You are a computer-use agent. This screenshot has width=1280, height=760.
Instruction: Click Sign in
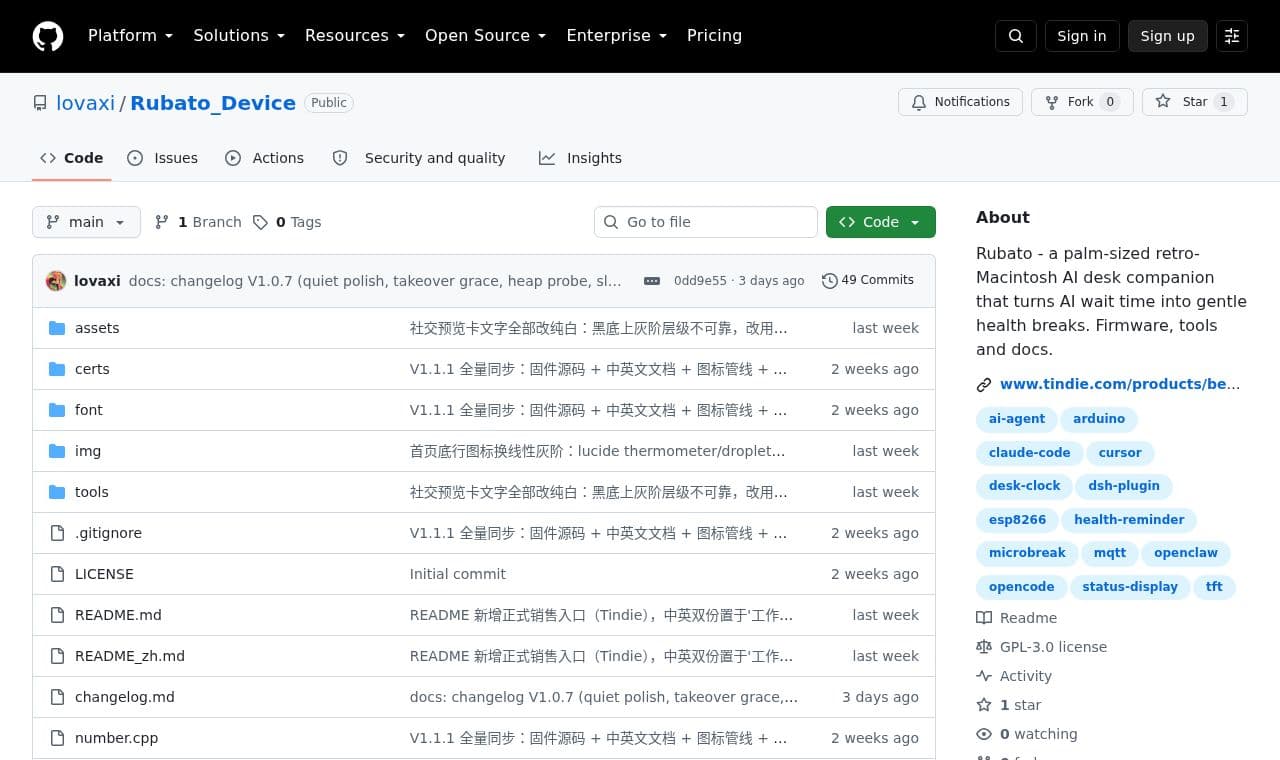[x=1082, y=36]
